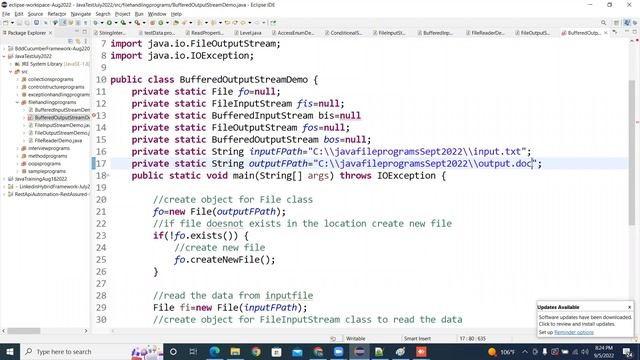The height and width of the screenshot is (360, 640).
Task: Expand the oopsprograms package
Action: click(x=18, y=164)
